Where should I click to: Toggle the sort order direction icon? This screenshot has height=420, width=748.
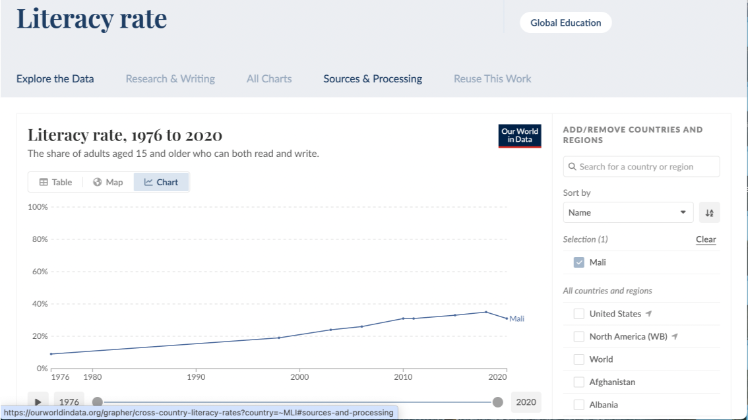(709, 212)
